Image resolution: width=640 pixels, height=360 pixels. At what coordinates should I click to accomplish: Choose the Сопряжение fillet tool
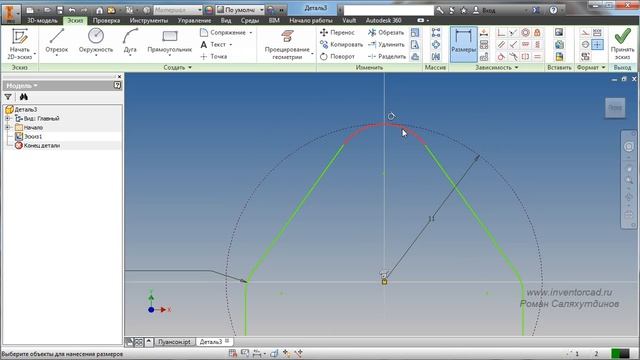tap(223, 32)
